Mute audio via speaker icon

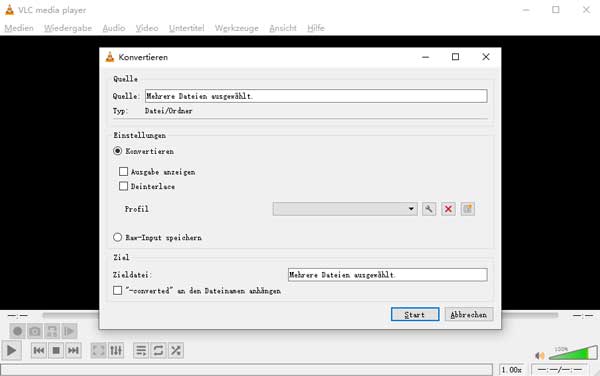pyautogui.click(x=540, y=356)
